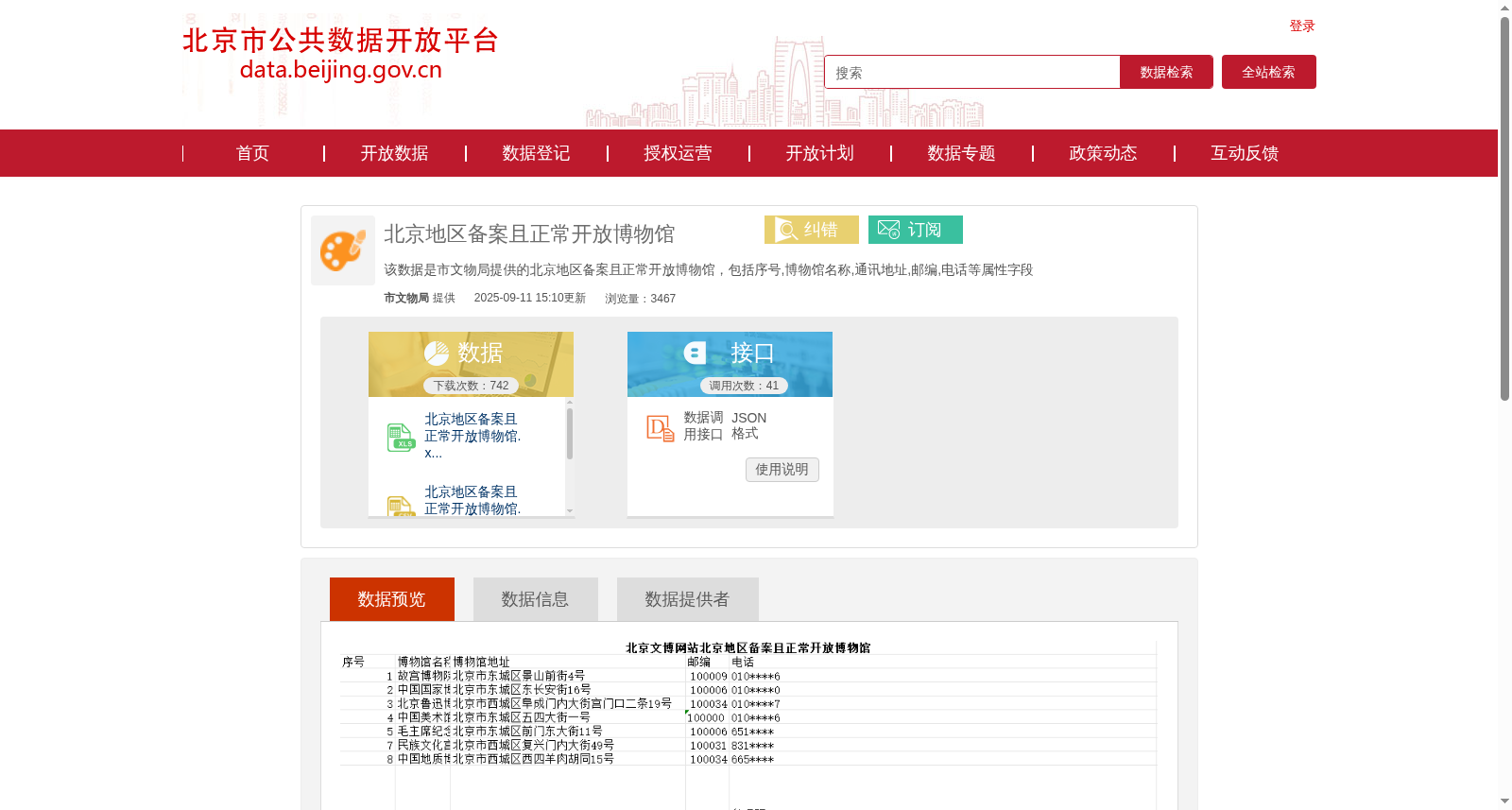Open the 使用说明 usage instructions
The image size is (1512, 810).
tap(782, 470)
